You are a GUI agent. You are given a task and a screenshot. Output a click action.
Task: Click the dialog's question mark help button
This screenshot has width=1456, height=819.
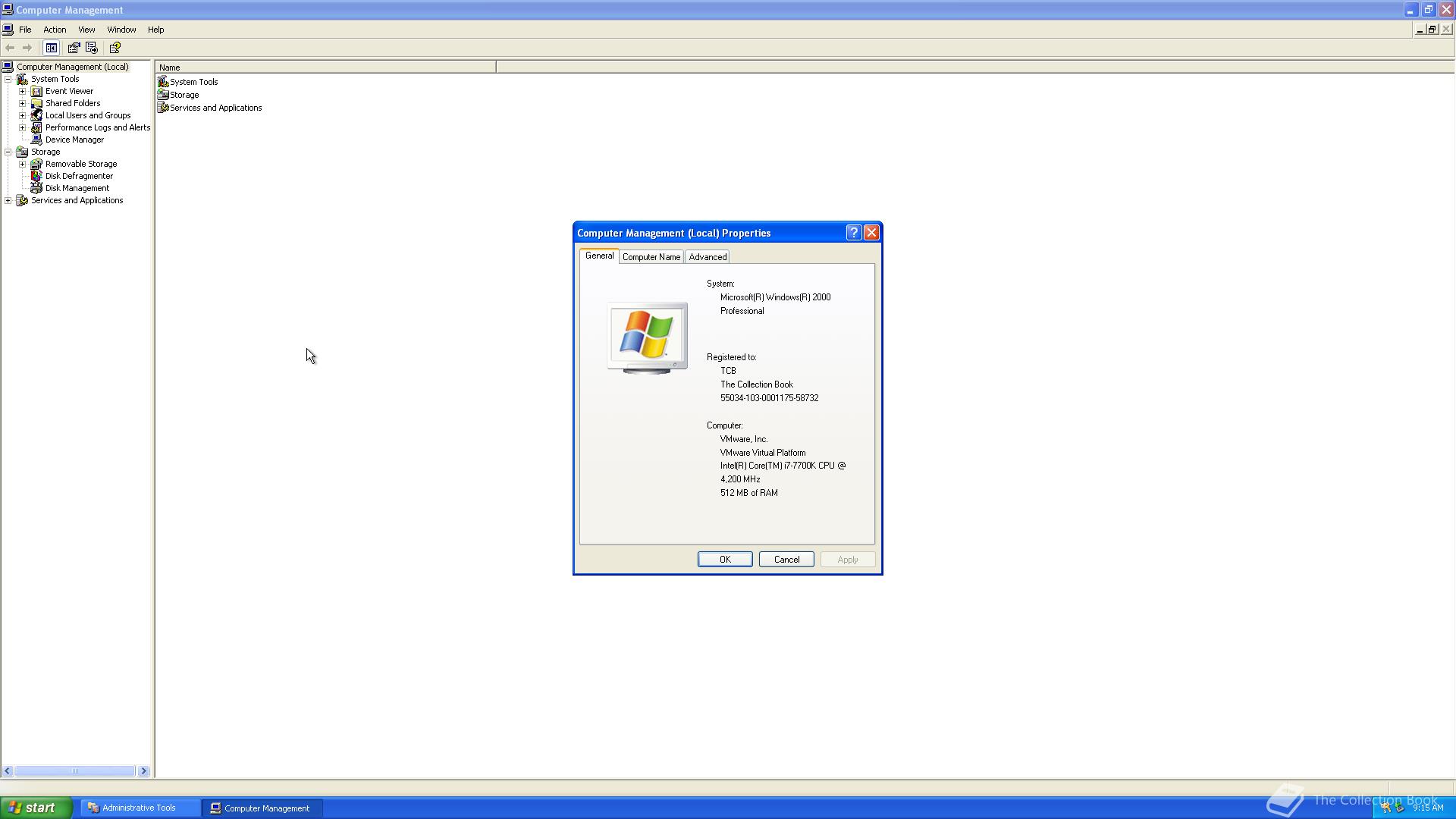(x=853, y=233)
